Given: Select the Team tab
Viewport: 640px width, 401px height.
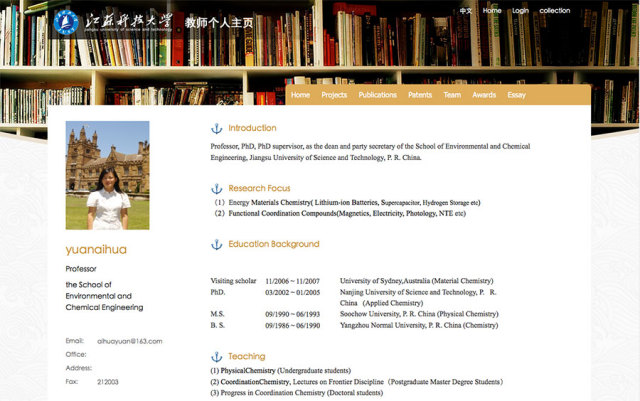Looking at the screenshot, I should pyautogui.click(x=452, y=95).
